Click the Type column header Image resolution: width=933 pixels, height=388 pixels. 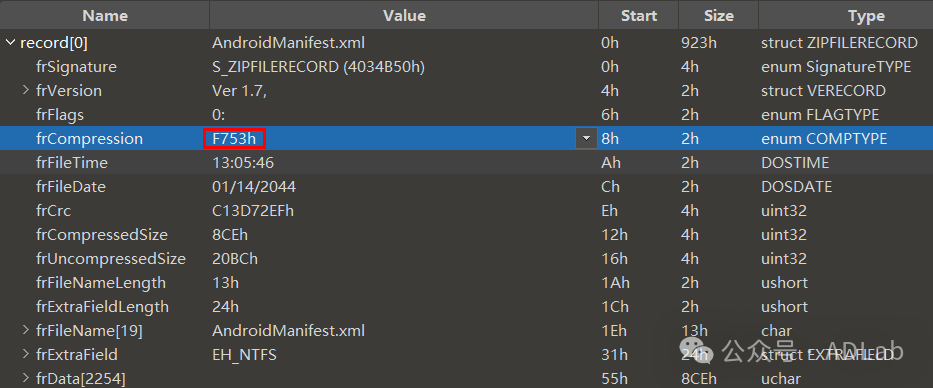coord(846,15)
